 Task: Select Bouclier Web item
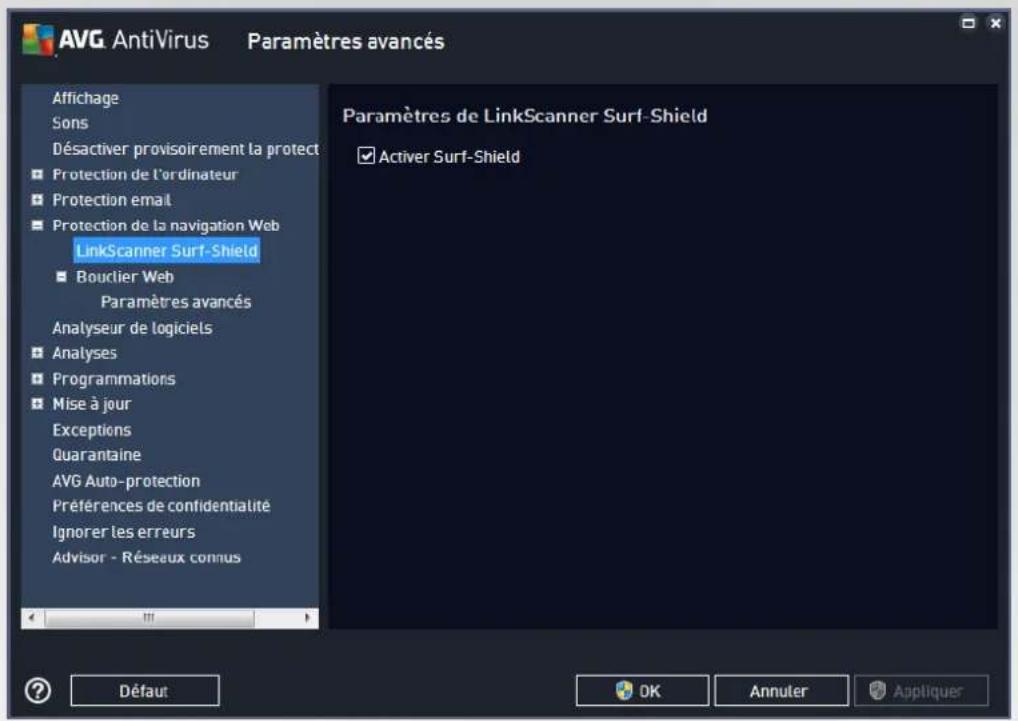(x=125, y=276)
